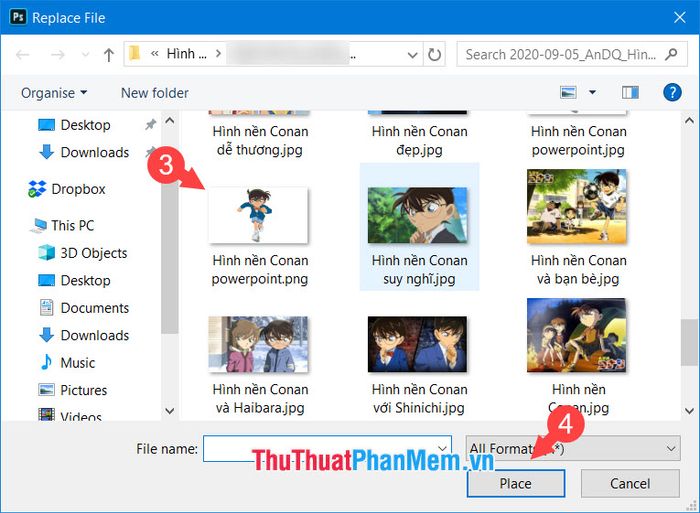Click the Dropbox icon
The height and width of the screenshot is (513, 700).
pos(37,189)
